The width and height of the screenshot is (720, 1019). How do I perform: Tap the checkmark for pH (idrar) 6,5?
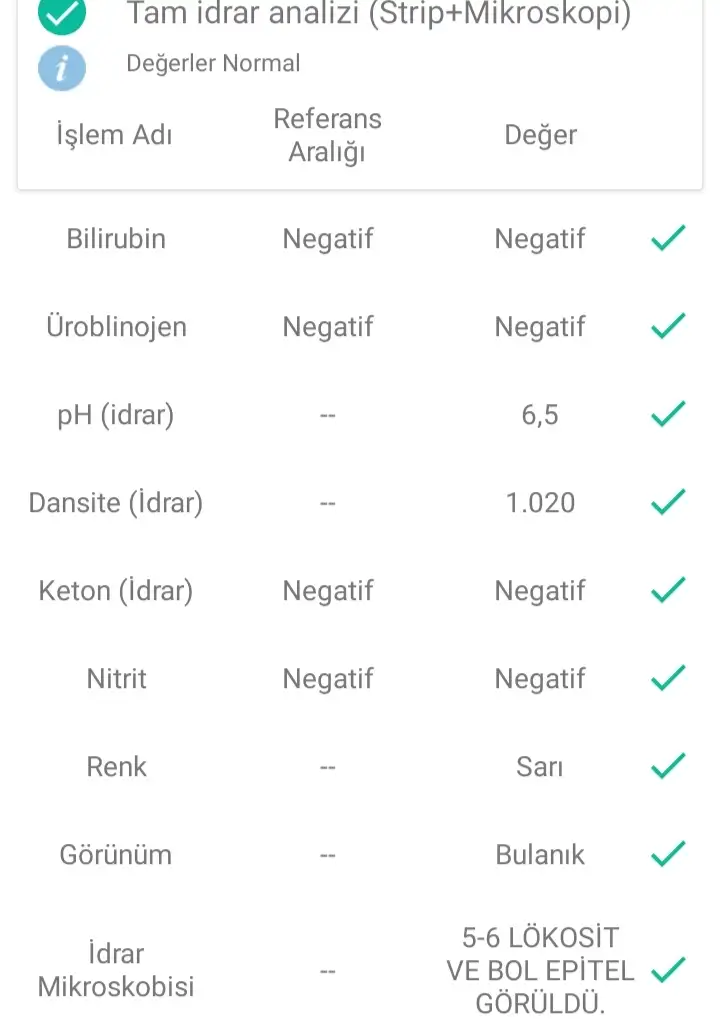pos(668,414)
